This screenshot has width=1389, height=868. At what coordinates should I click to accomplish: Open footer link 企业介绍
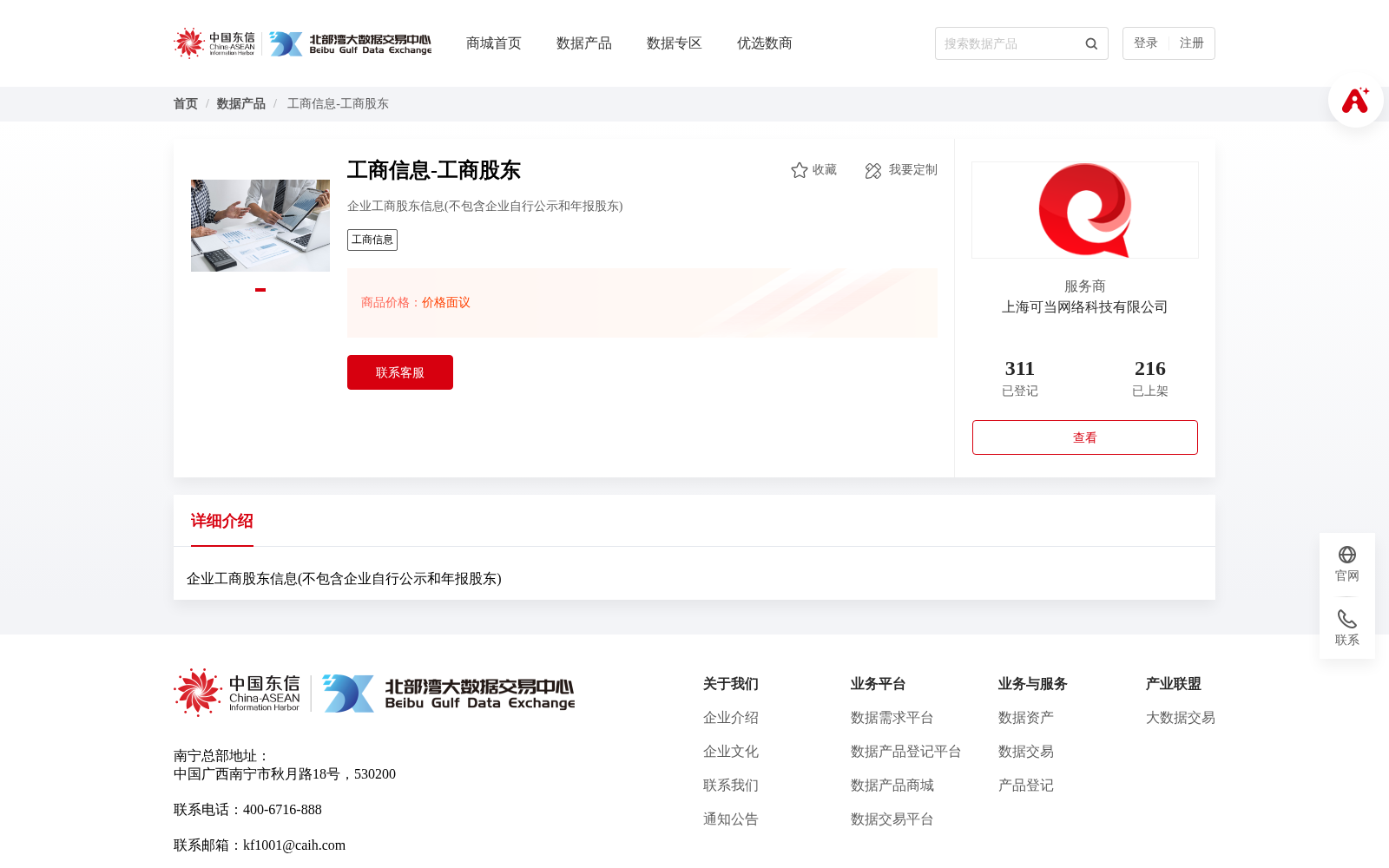(x=731, y=718)
